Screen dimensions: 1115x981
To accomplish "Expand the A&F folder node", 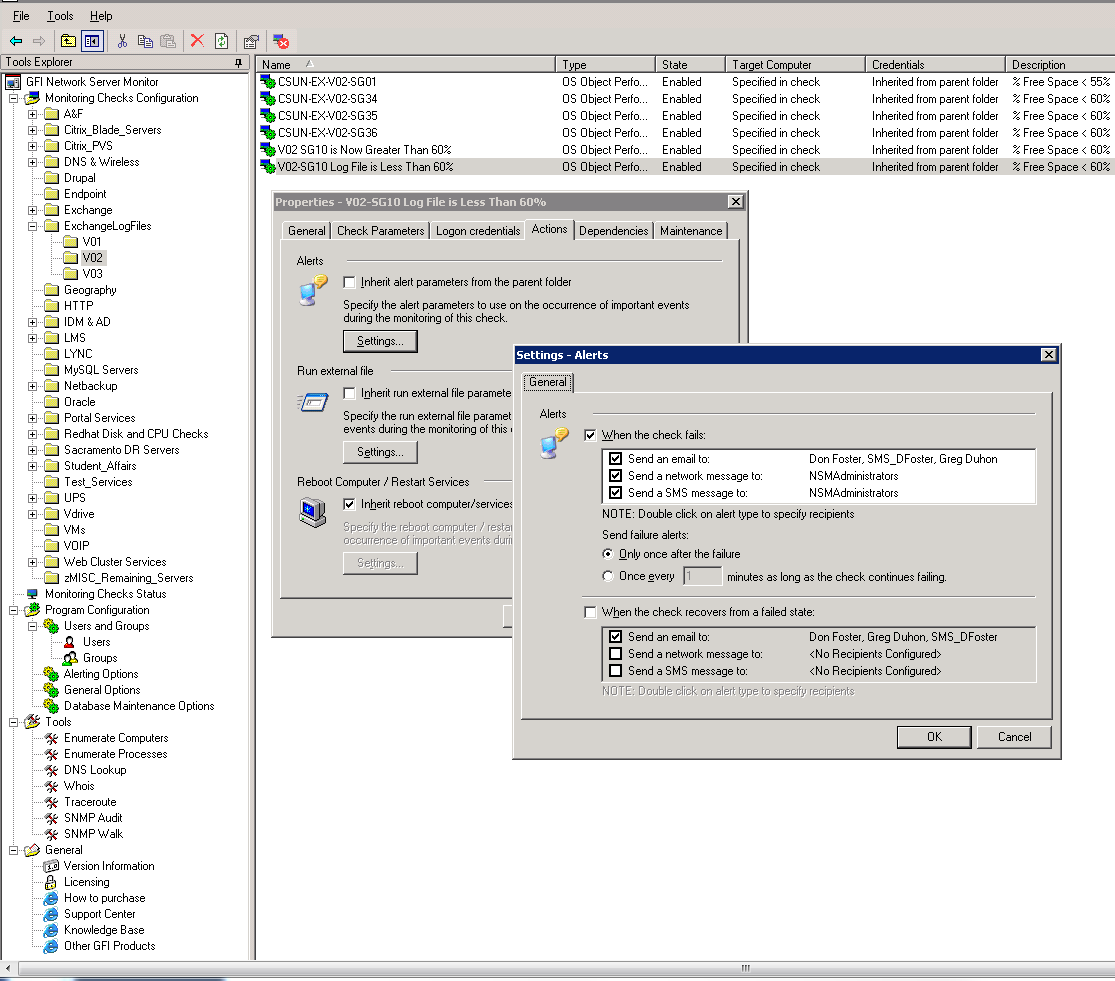I will coord(32,114).
